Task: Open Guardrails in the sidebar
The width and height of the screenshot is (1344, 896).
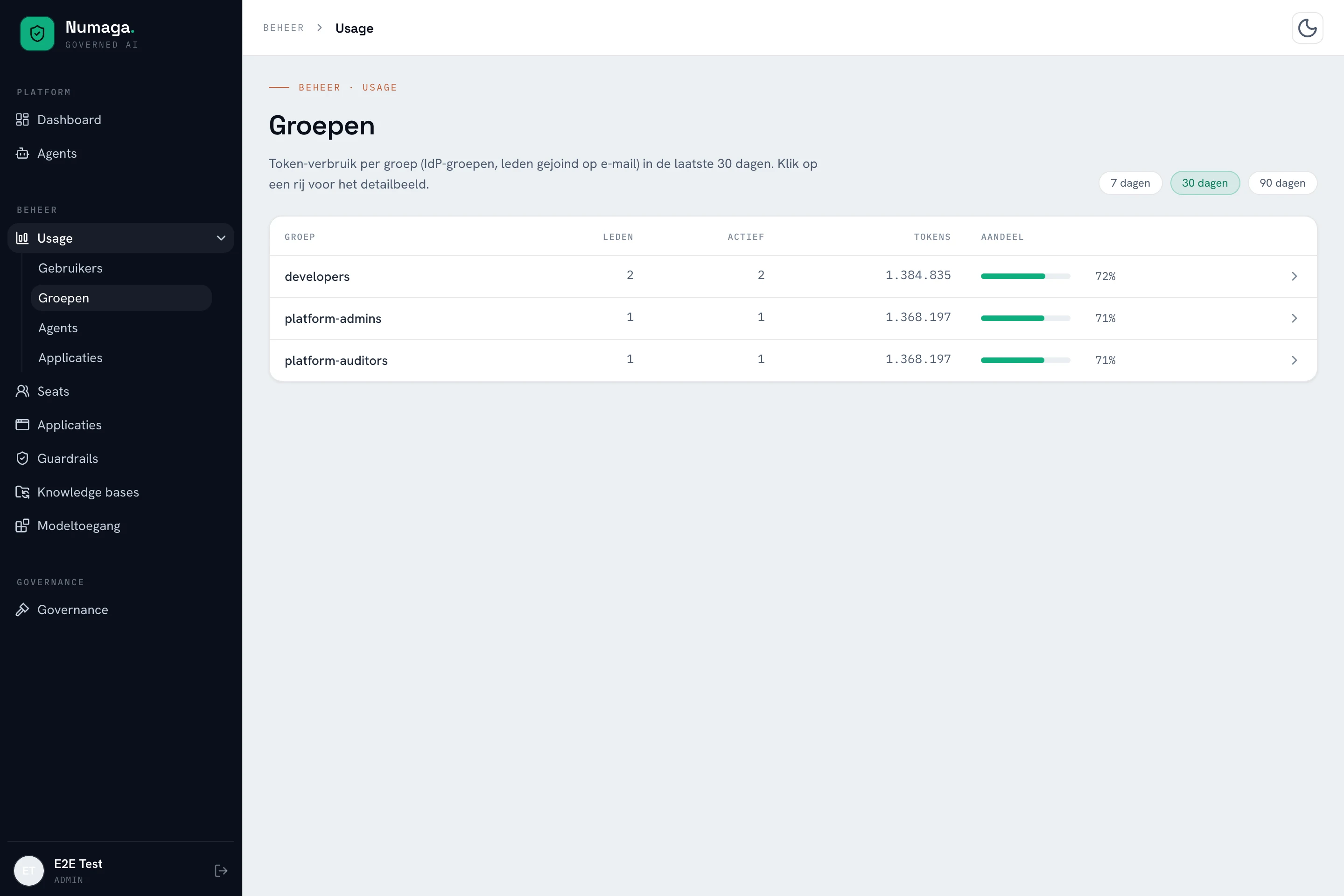Action: (120, 458)
